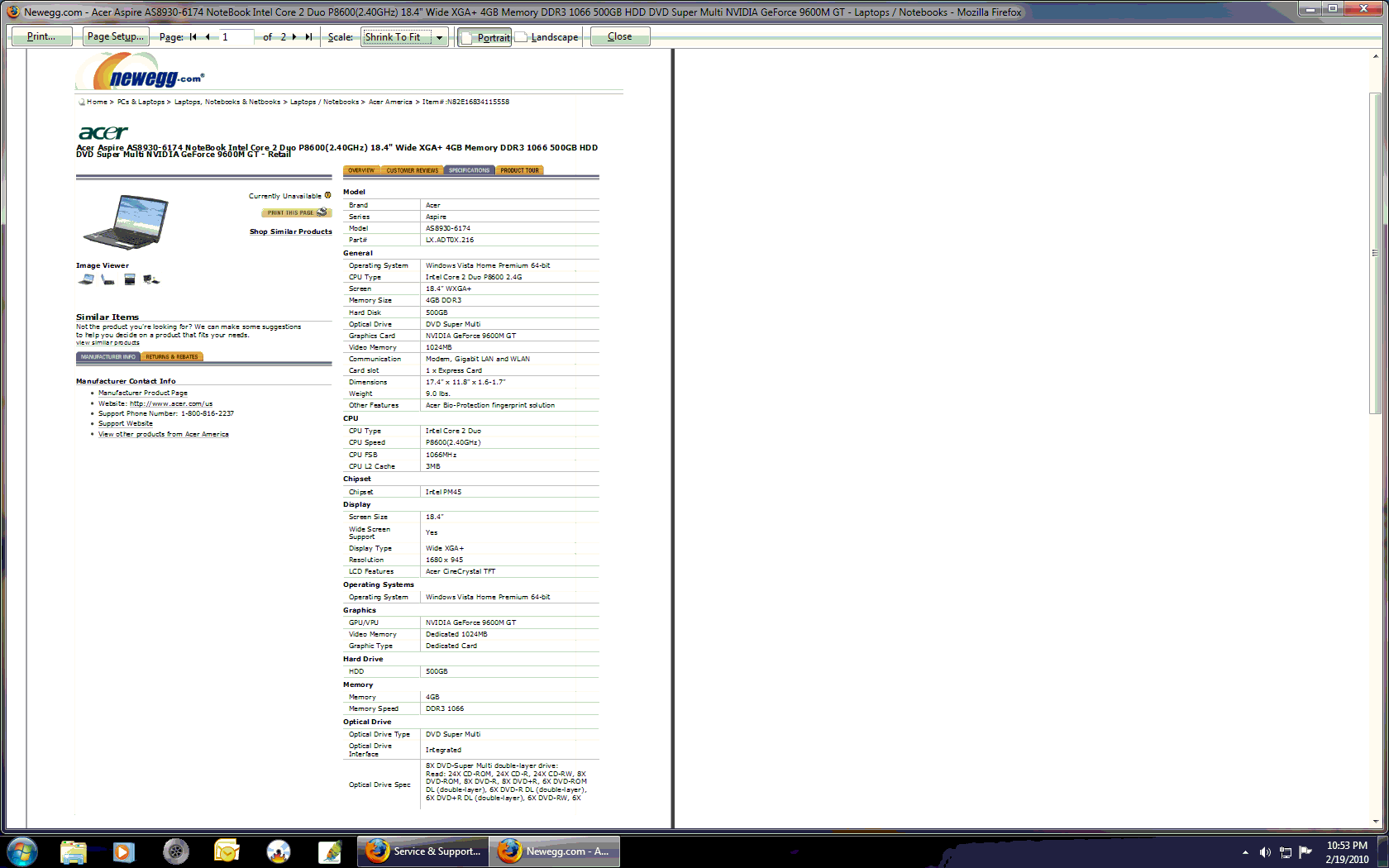Click the 'Print This Page' button
The width and height of the screenshot is (1389, 868).
point(297,212)
